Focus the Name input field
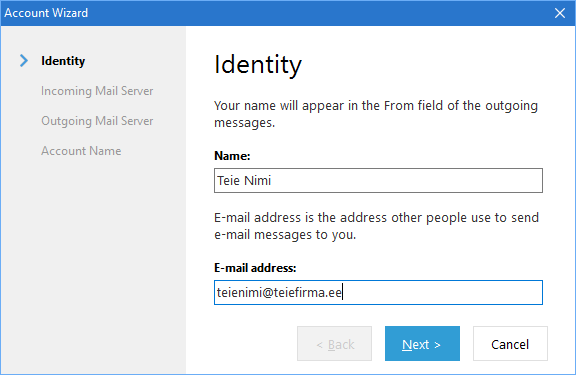 (378, 180)
